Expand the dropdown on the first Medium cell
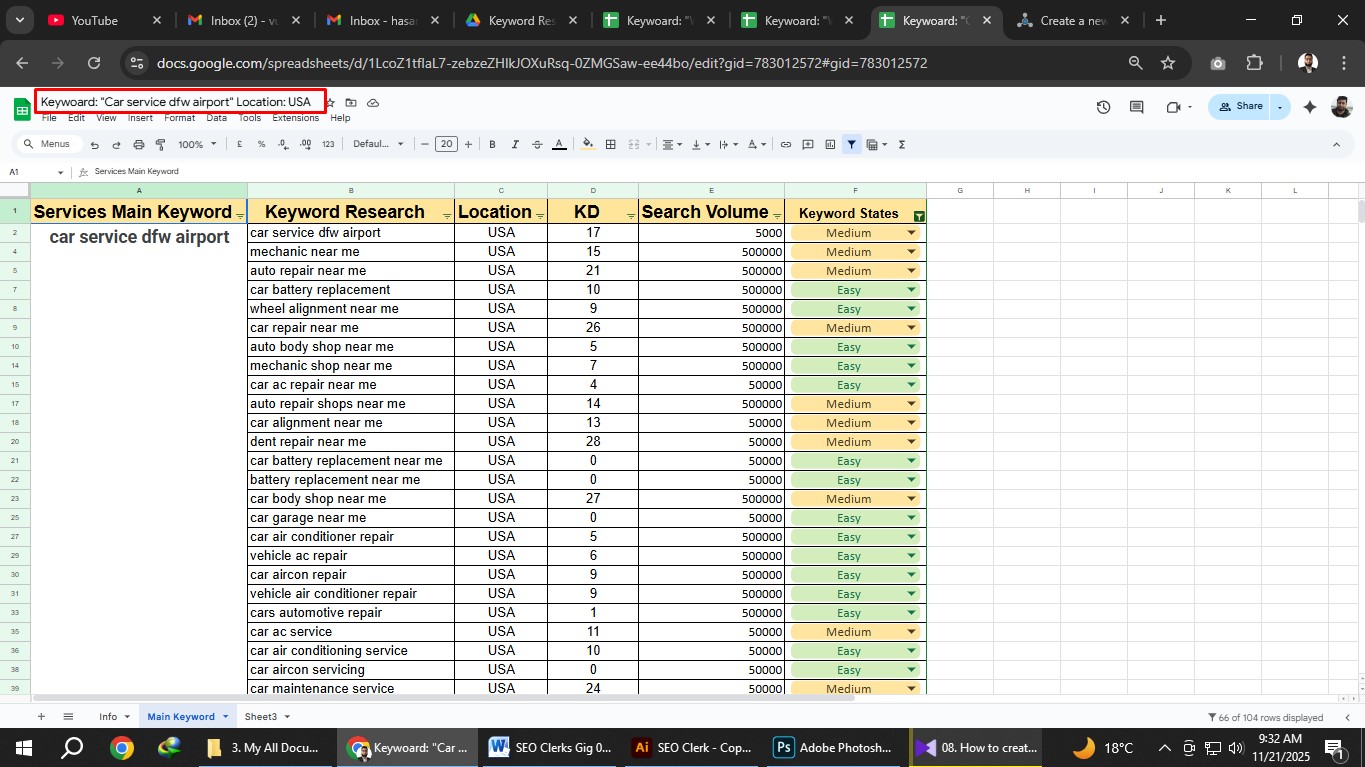 point(911,232)
